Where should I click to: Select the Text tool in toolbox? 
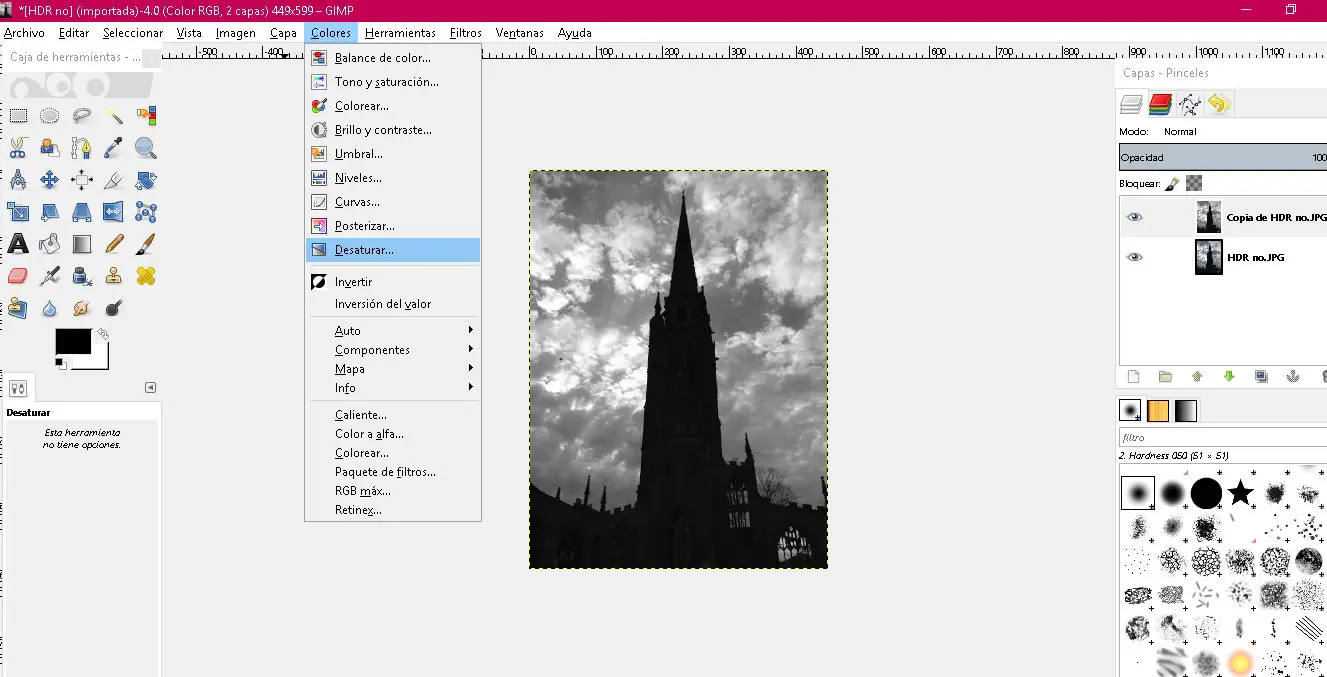(18, 244)
